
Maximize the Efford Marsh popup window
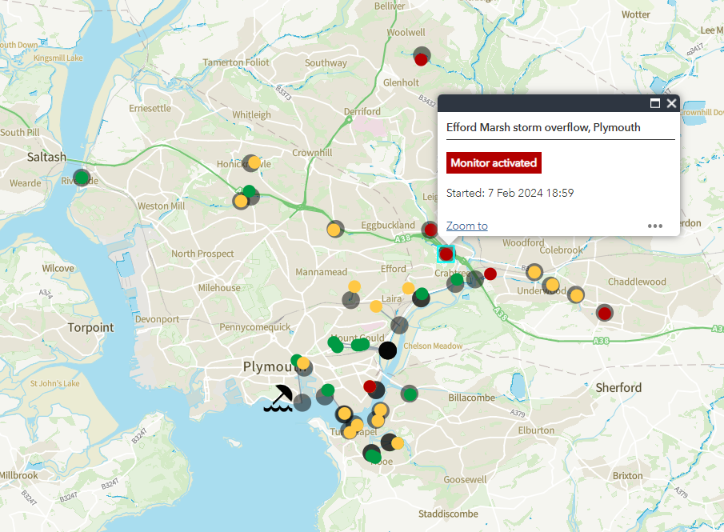point(655,103)
